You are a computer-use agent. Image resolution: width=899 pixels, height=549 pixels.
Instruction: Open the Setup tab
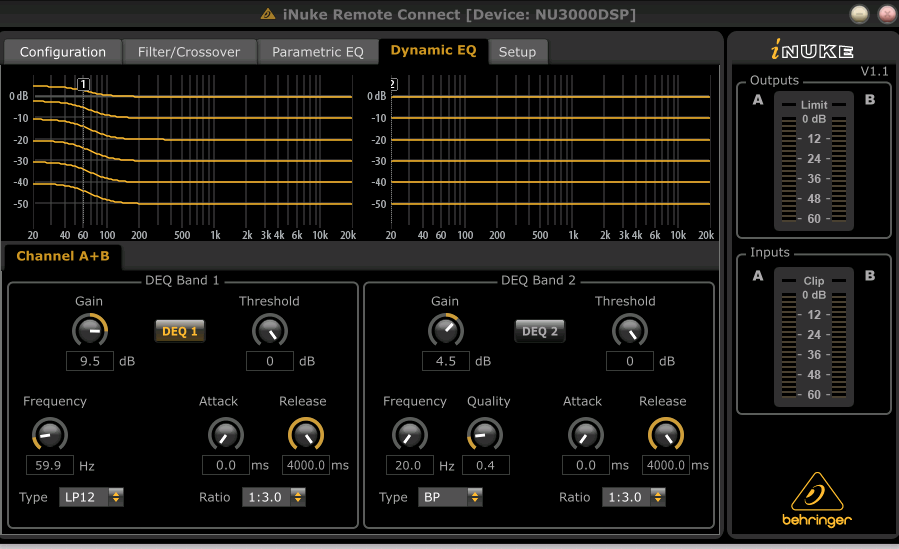517,52
